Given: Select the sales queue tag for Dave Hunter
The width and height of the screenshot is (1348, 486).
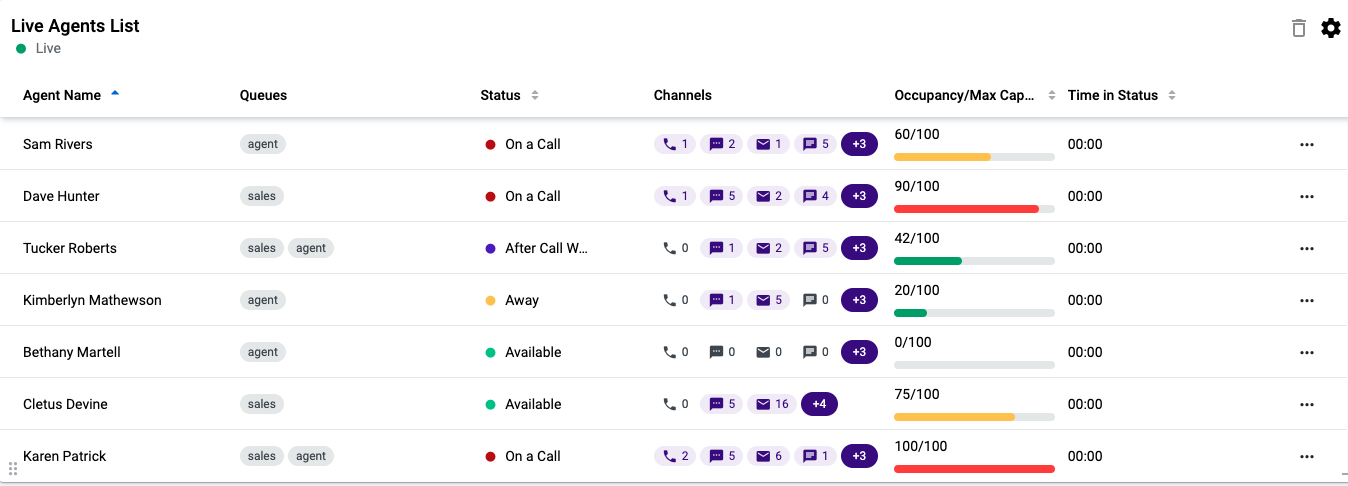Looking at the screenshot, I should click(262, 196).
